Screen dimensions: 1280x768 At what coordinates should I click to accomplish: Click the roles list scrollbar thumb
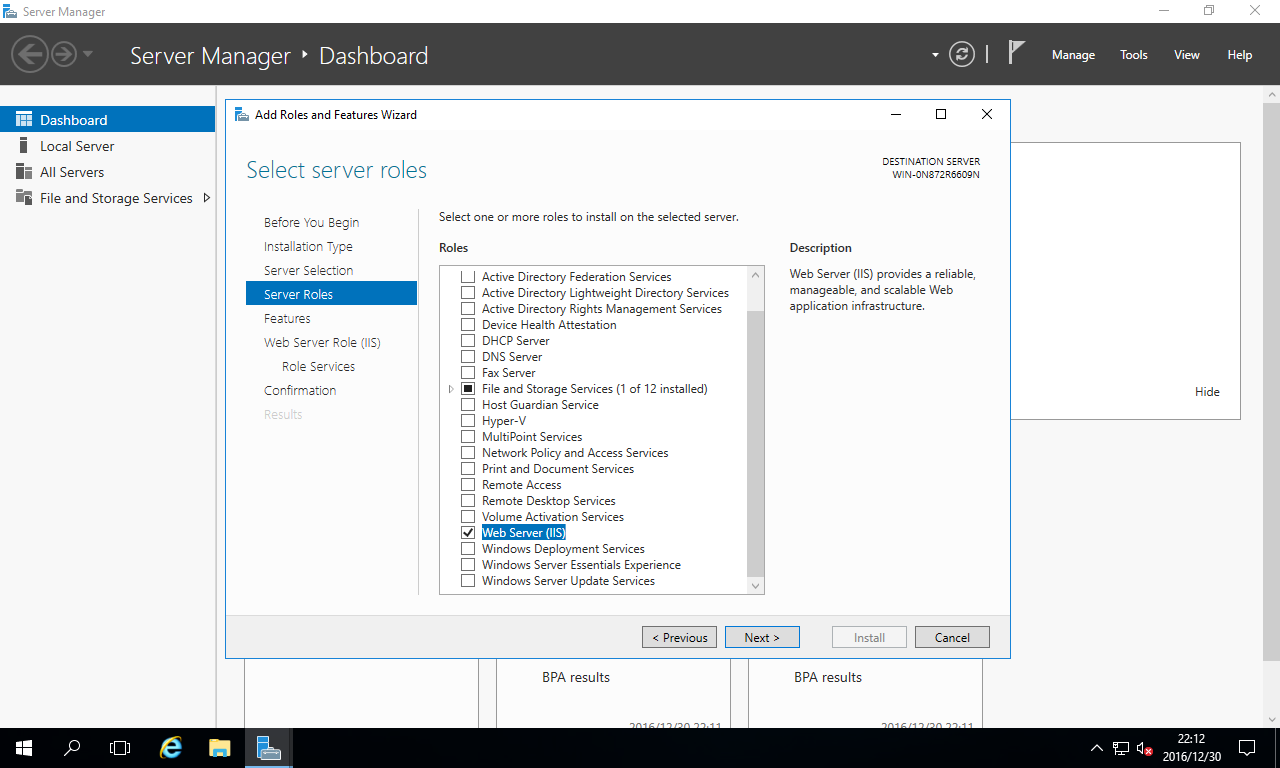(755, 443)
